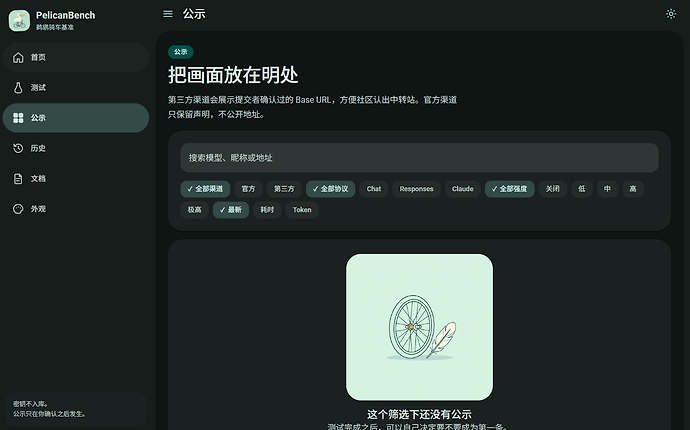
Task: Focus the 搜索模型、昵称或地址 search field
Action: tap(419, 158)
